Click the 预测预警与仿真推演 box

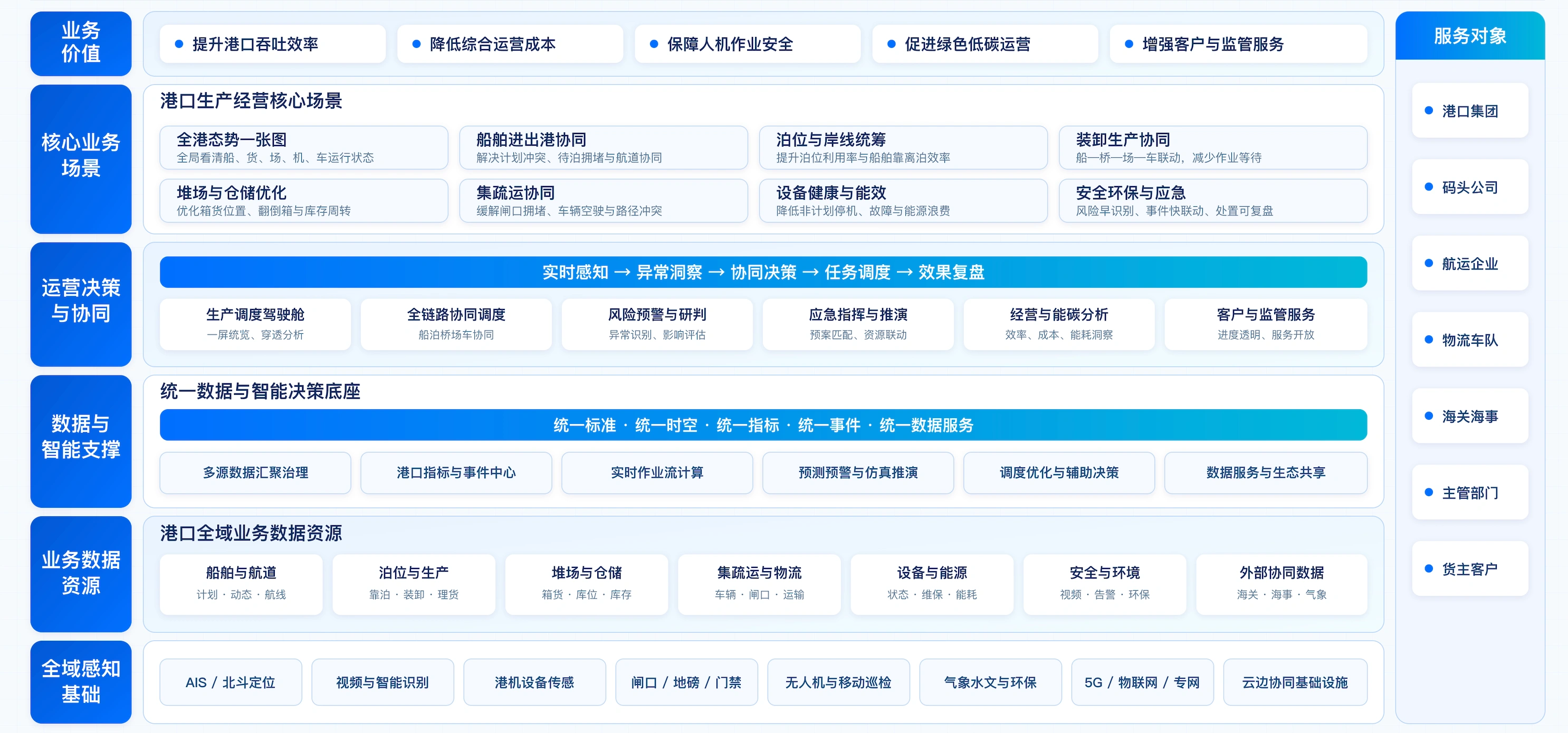click(858, 472)
